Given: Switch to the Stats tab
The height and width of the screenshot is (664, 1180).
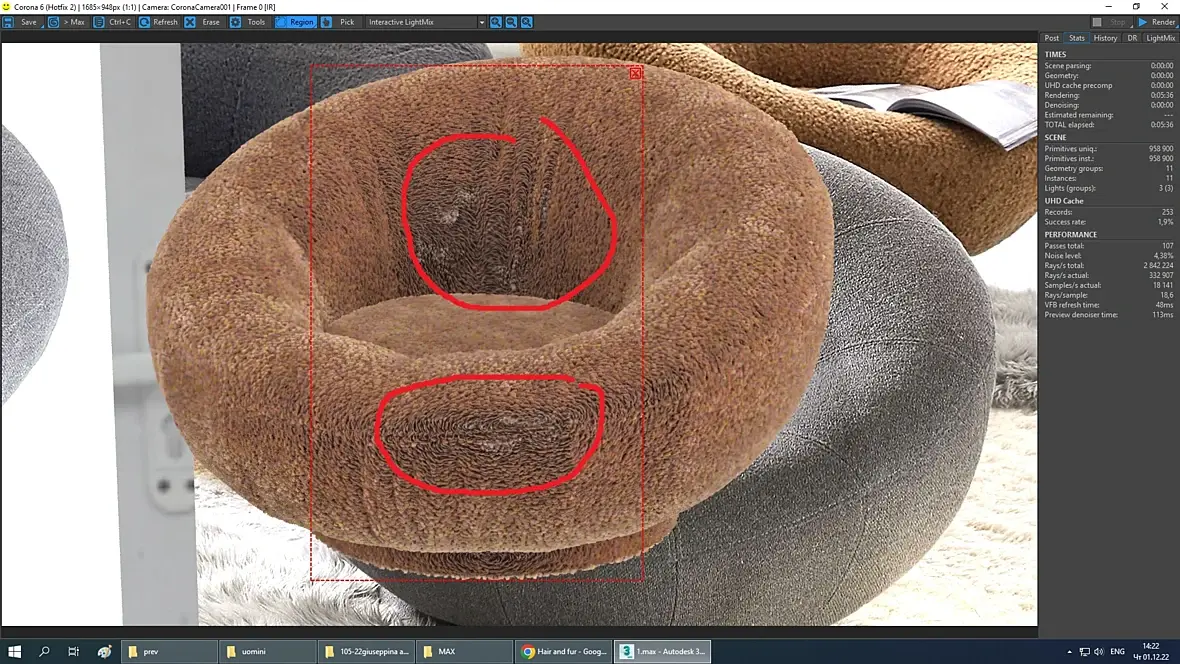Looking at the screenshot, I should point(1077,38).
